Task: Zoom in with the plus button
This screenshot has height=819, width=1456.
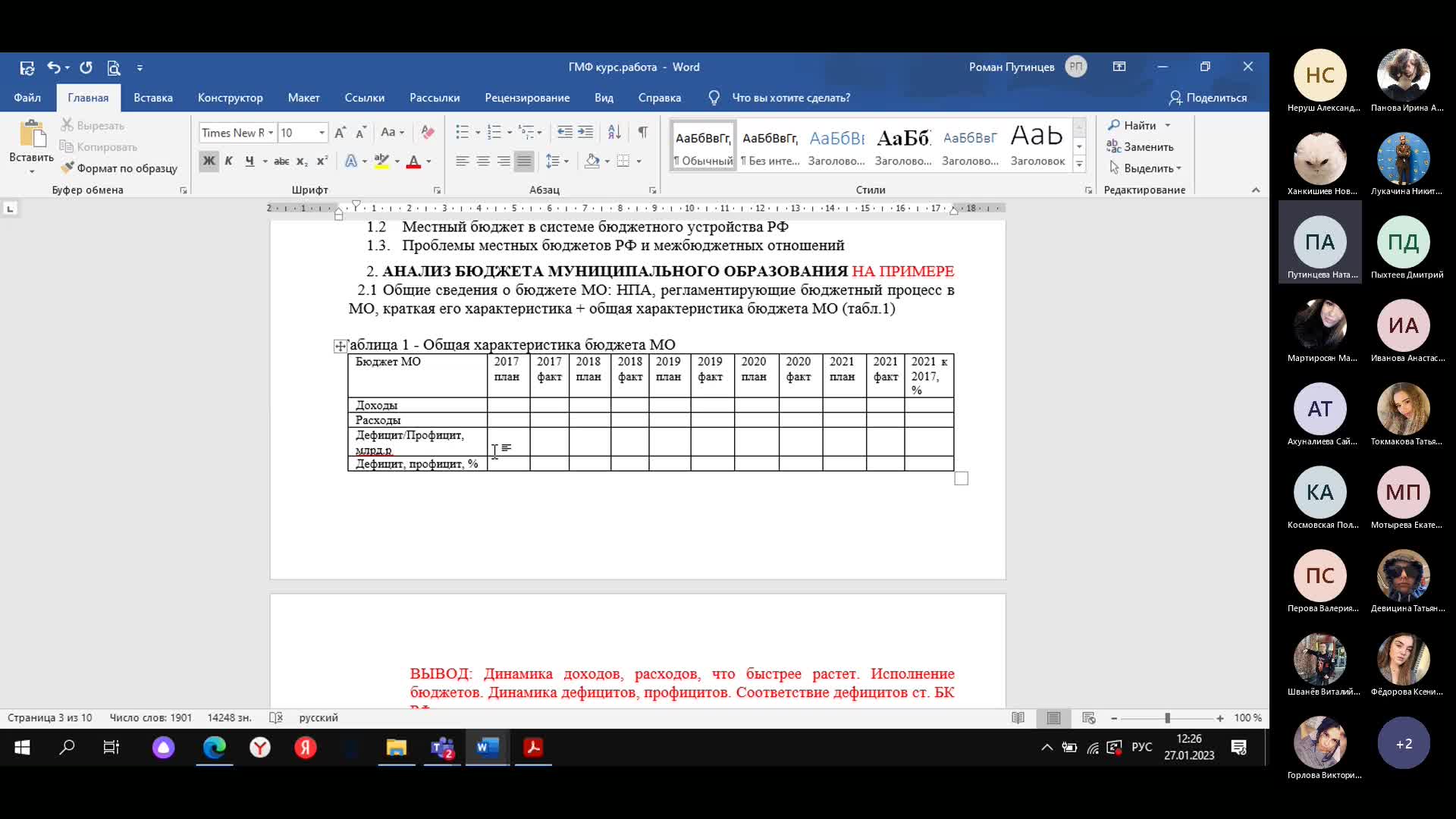Action: click(x=1220, y=718)
